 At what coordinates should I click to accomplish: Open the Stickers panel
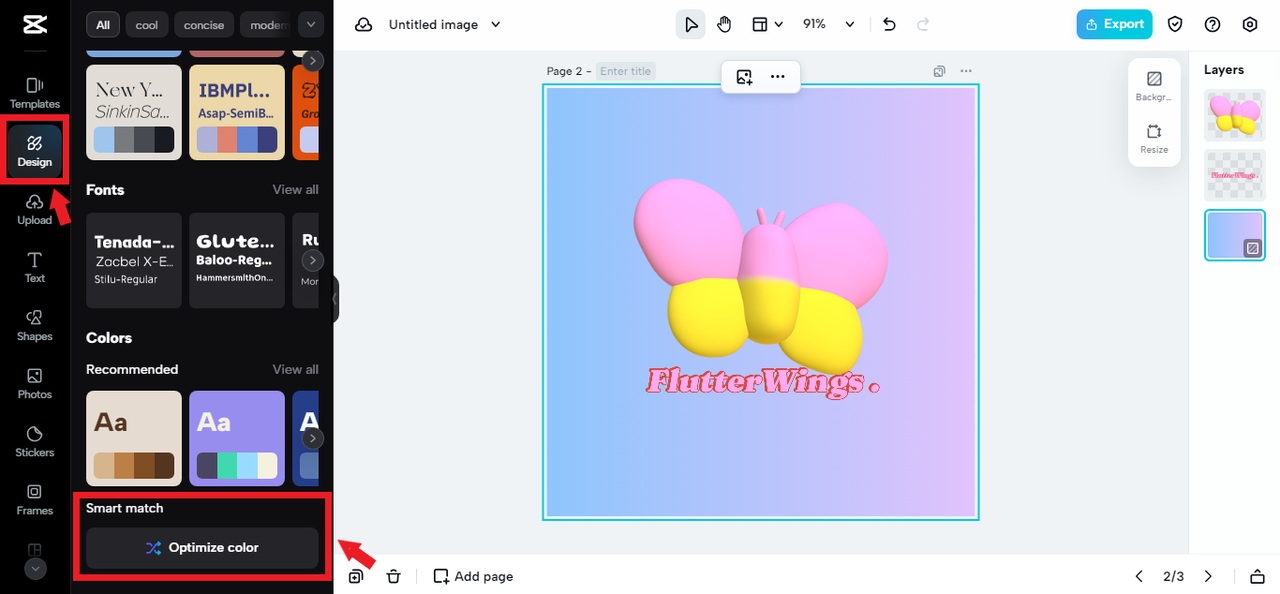[35, 441]
